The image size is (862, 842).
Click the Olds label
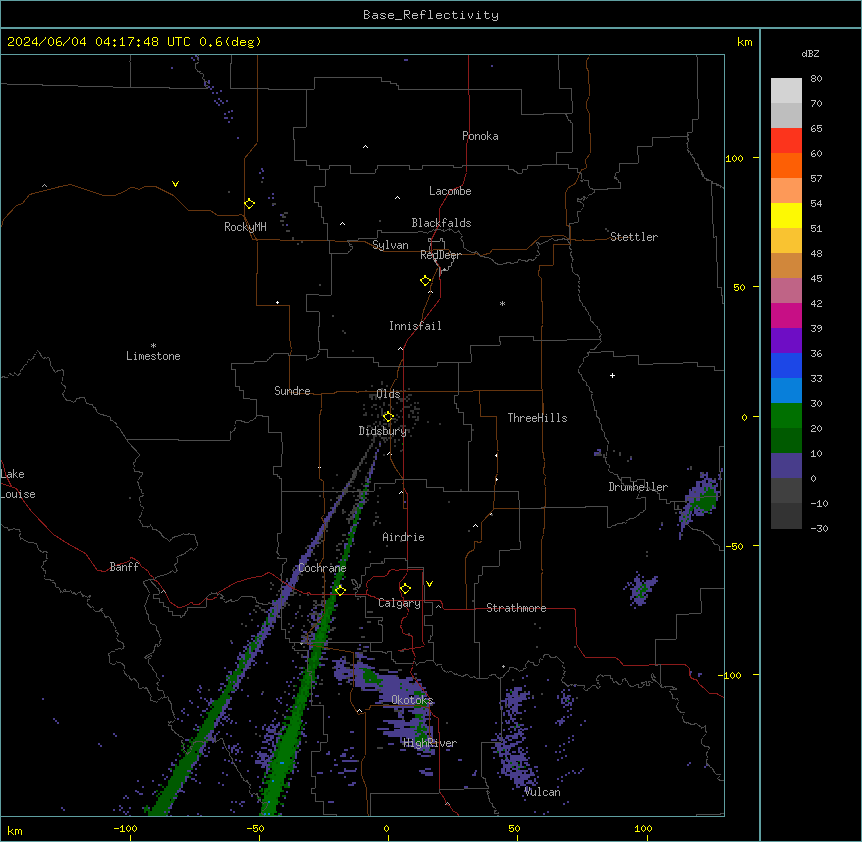point(388,394)
